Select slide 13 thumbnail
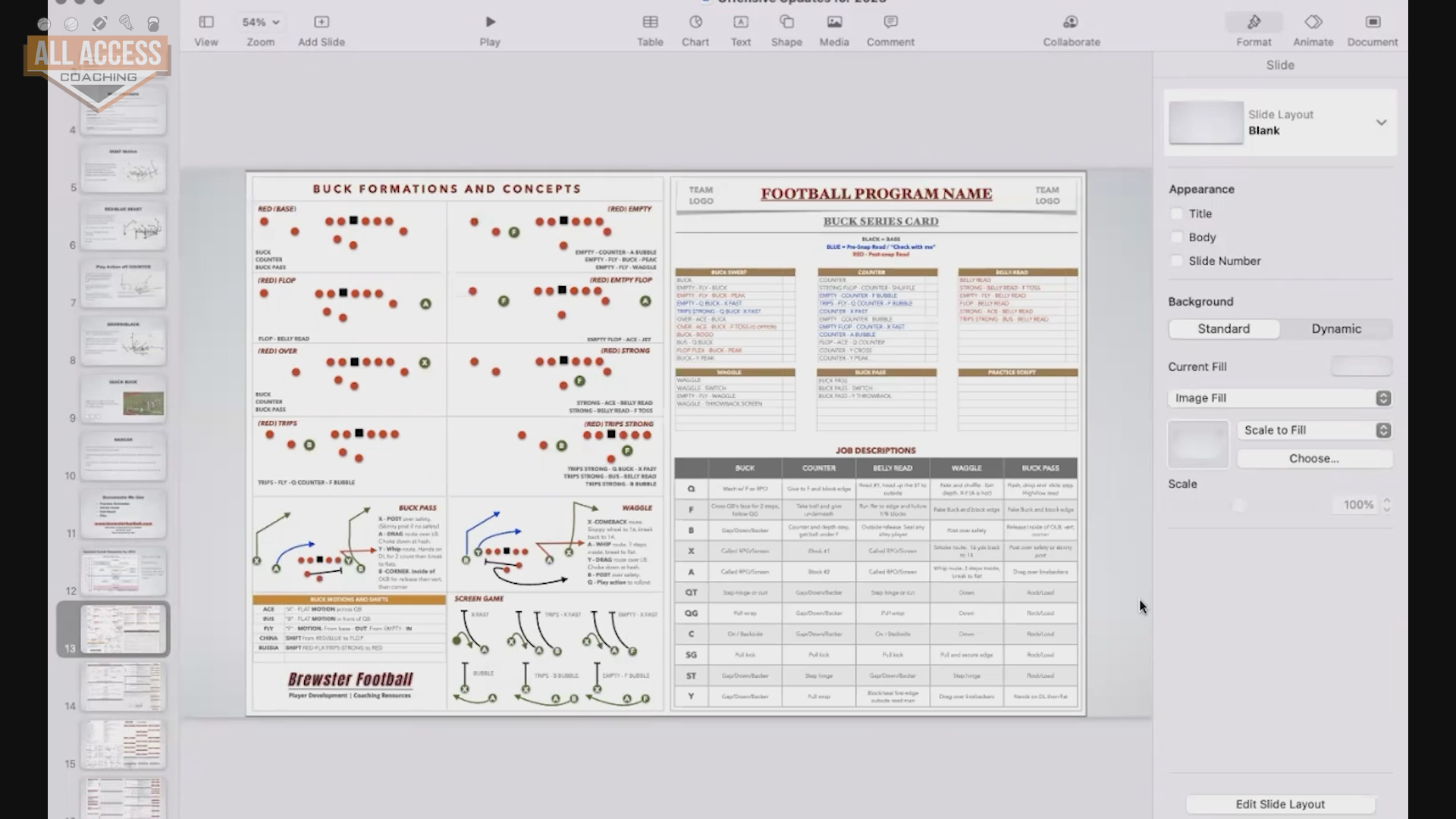1456x819 pixels. tap(123, 629)
